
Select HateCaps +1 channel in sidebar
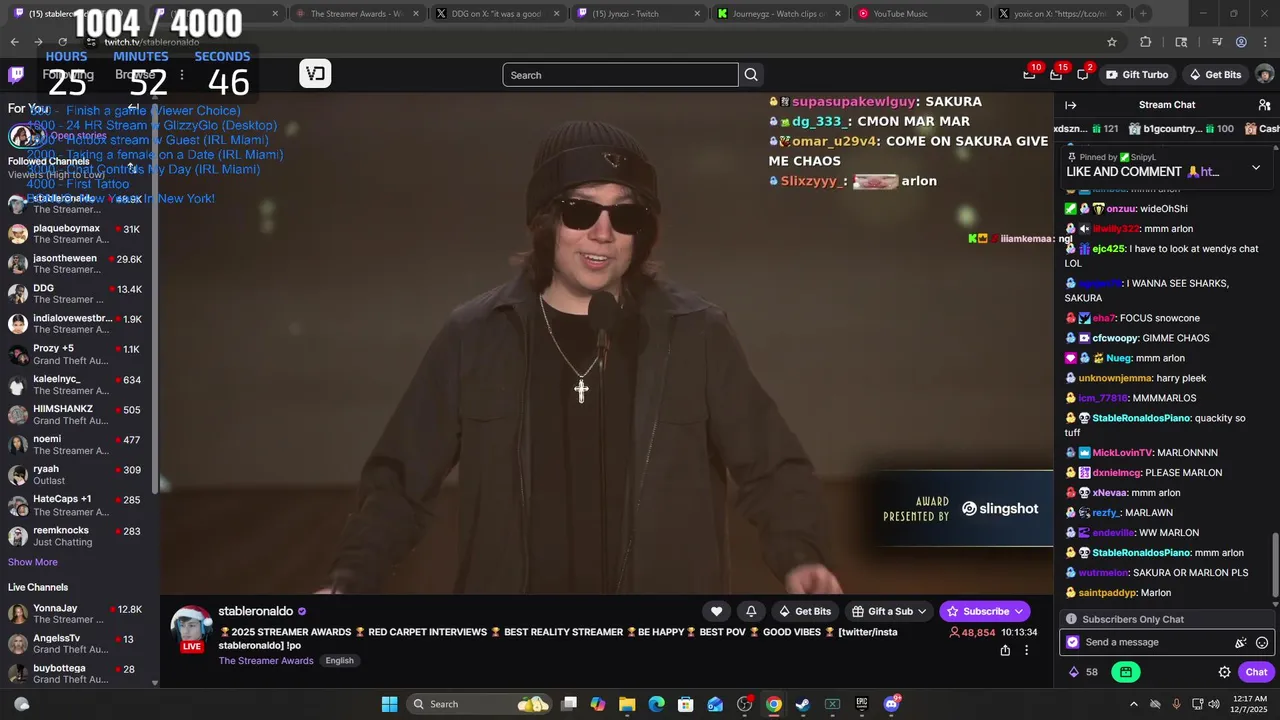[75, 505]
